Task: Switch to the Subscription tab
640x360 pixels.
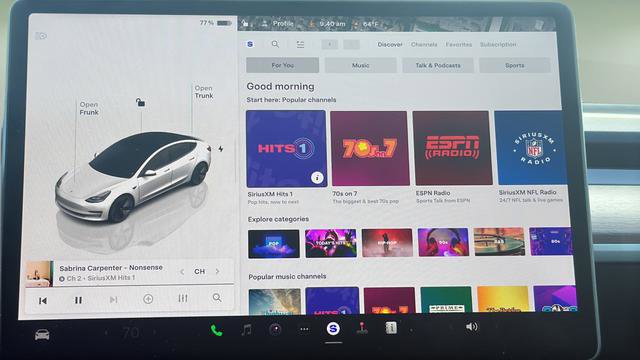Action: 498,44
